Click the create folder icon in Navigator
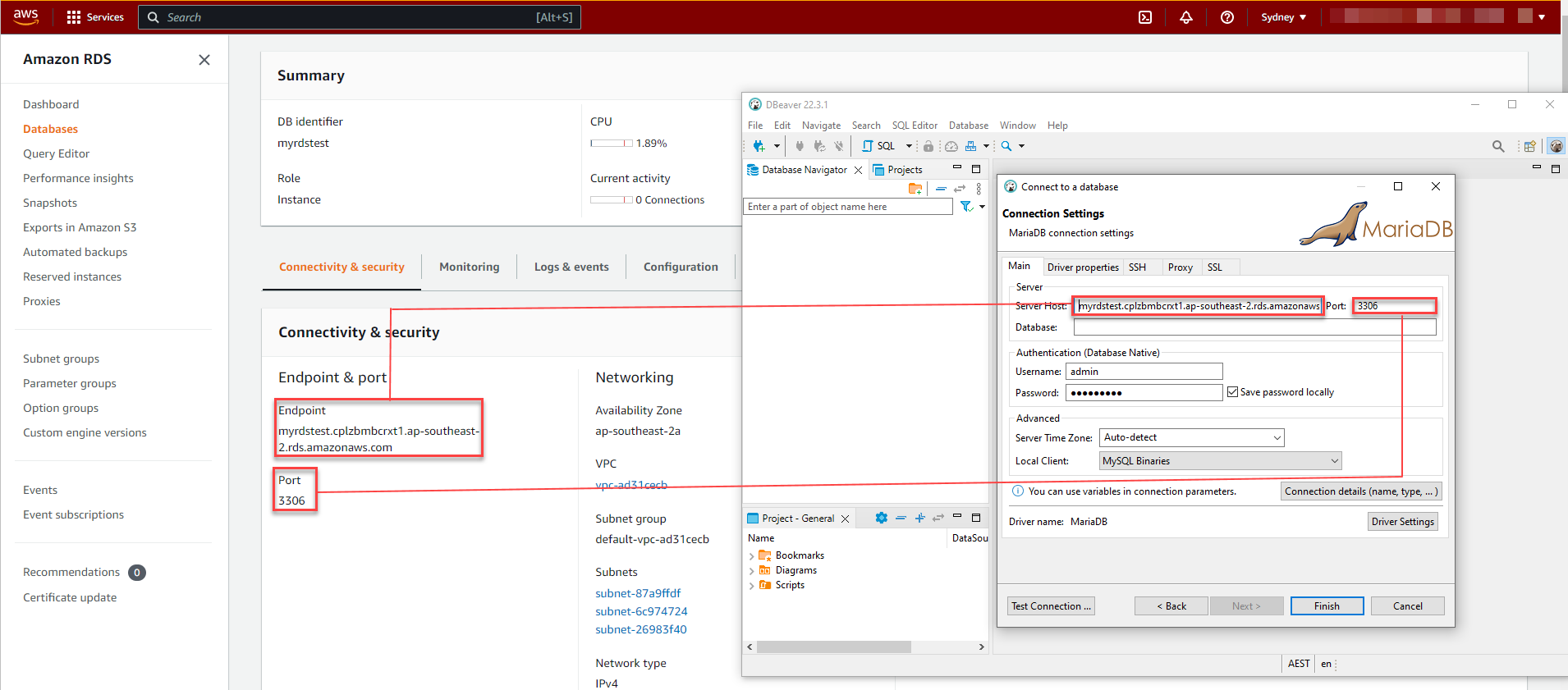Image resolution: width=1568 pixels, height=690 pixels. 915,189
